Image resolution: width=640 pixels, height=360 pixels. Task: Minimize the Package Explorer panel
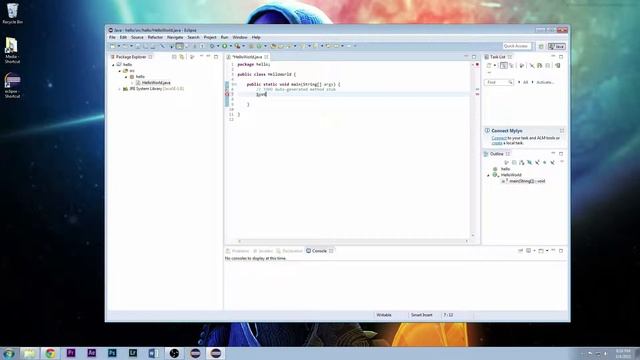tap(209, 57)
